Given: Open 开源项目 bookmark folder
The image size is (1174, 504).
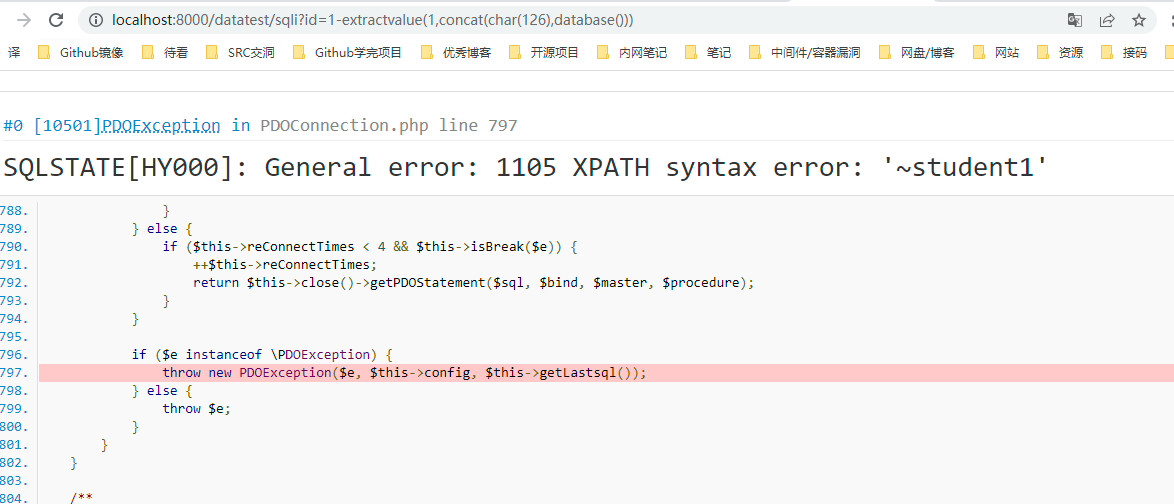Looking at the screenshot, I should (544, 52).
